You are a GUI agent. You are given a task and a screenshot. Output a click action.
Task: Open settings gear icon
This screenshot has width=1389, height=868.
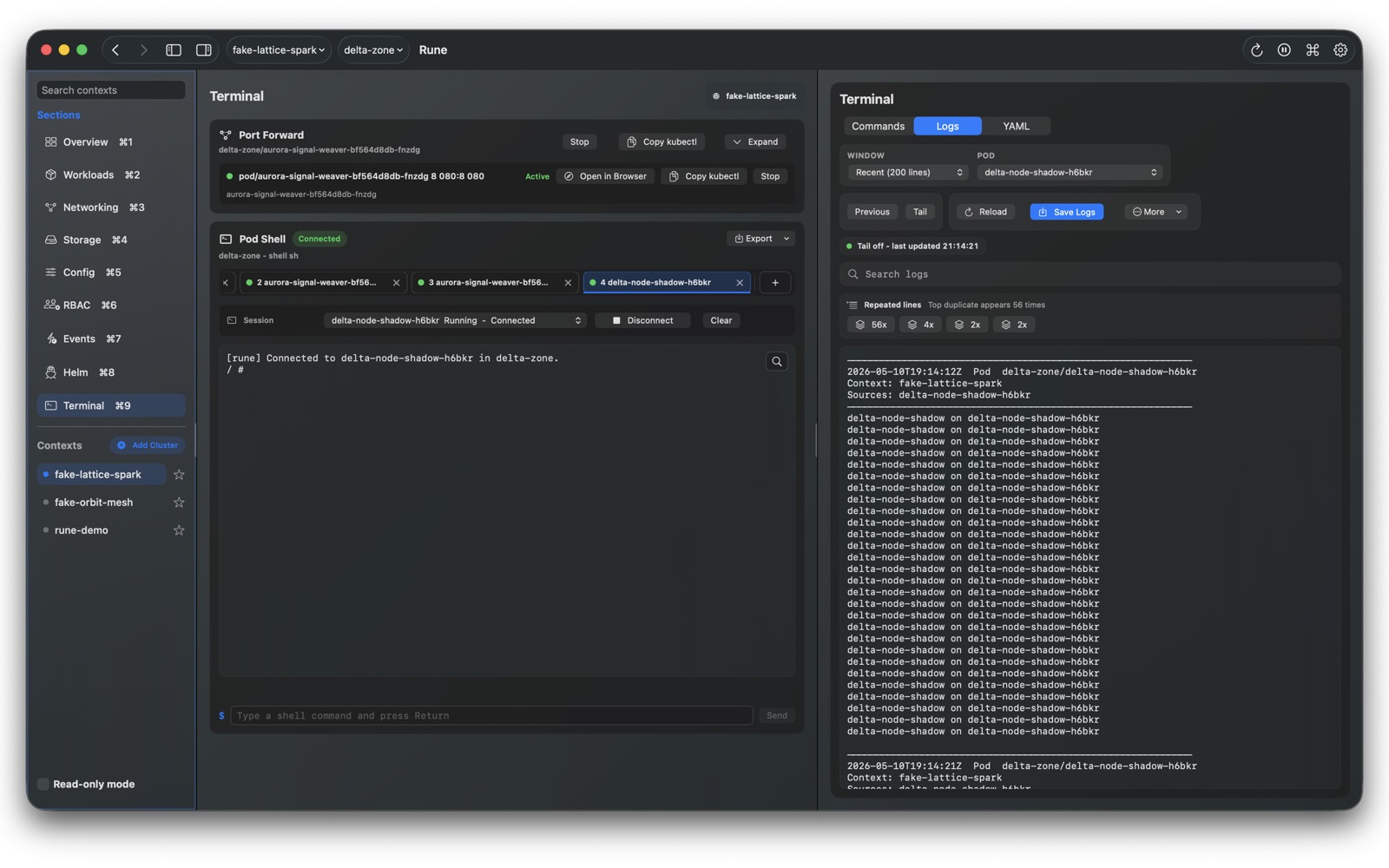click(1340, 50)
